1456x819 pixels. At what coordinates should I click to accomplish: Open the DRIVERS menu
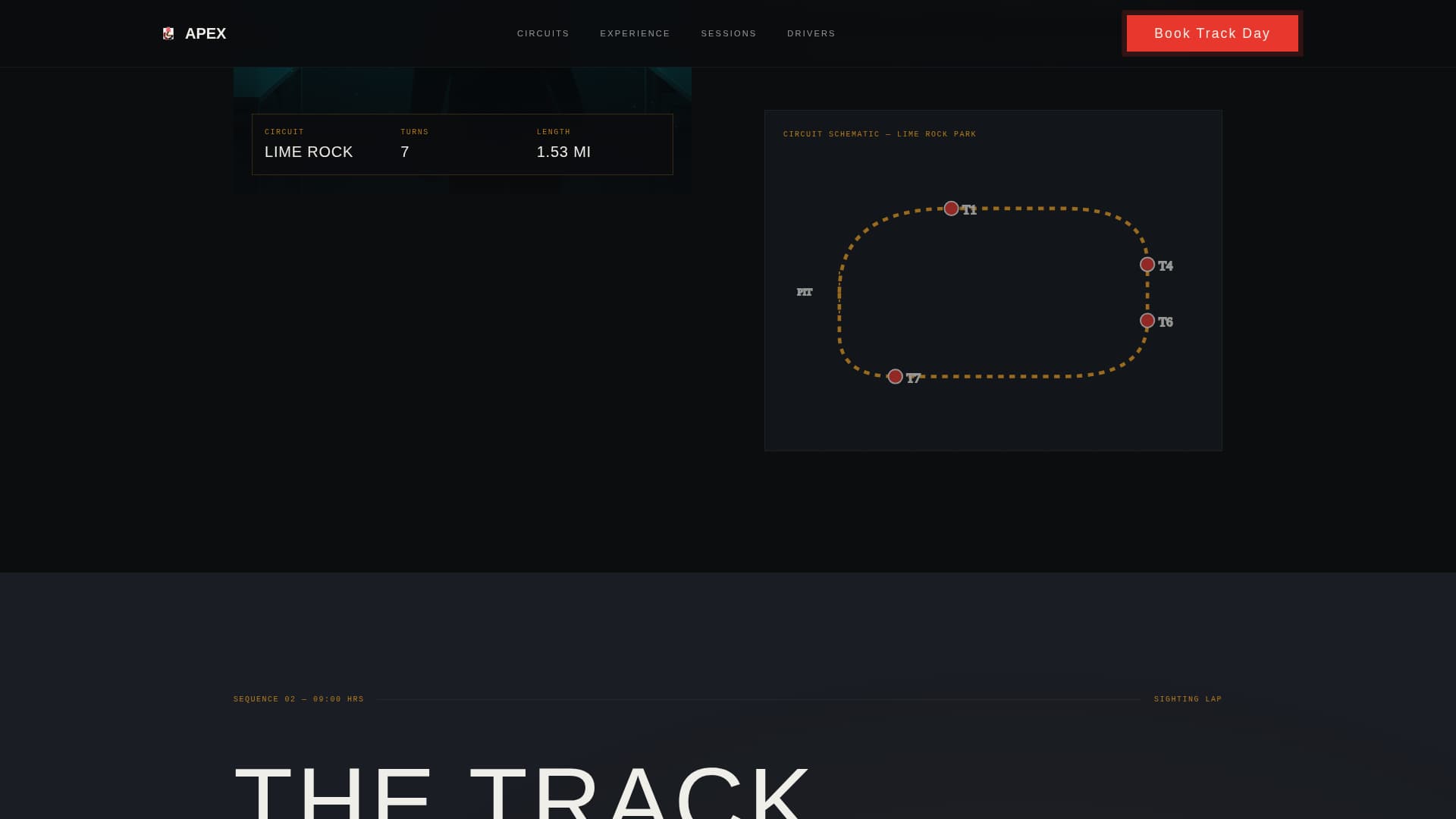[811, 33]
